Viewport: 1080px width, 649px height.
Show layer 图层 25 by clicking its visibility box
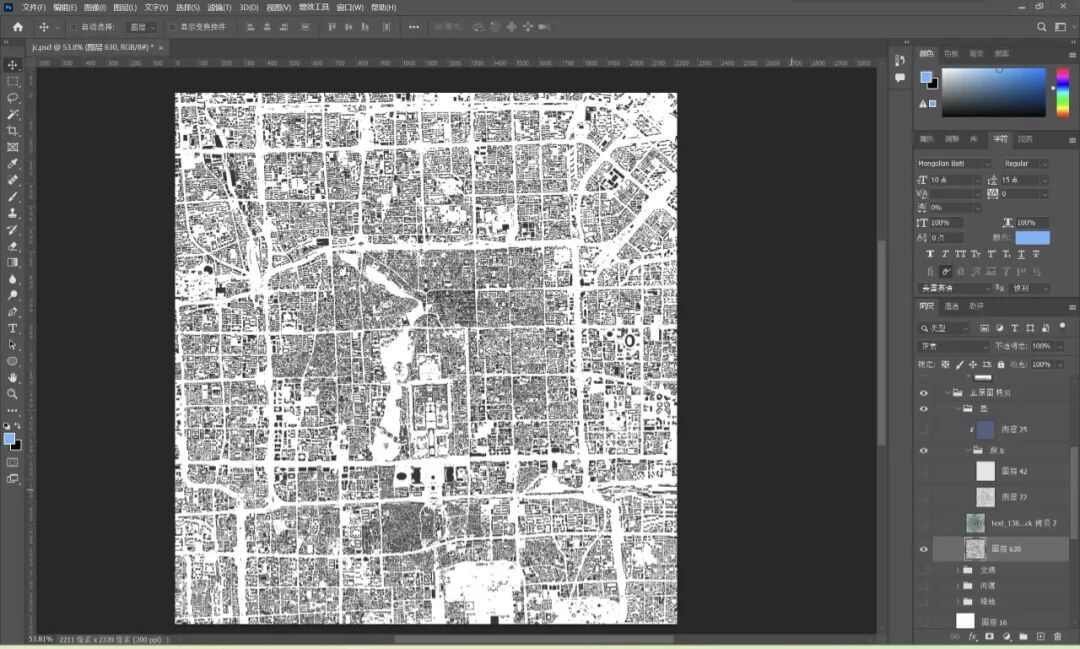coord(924,429)
